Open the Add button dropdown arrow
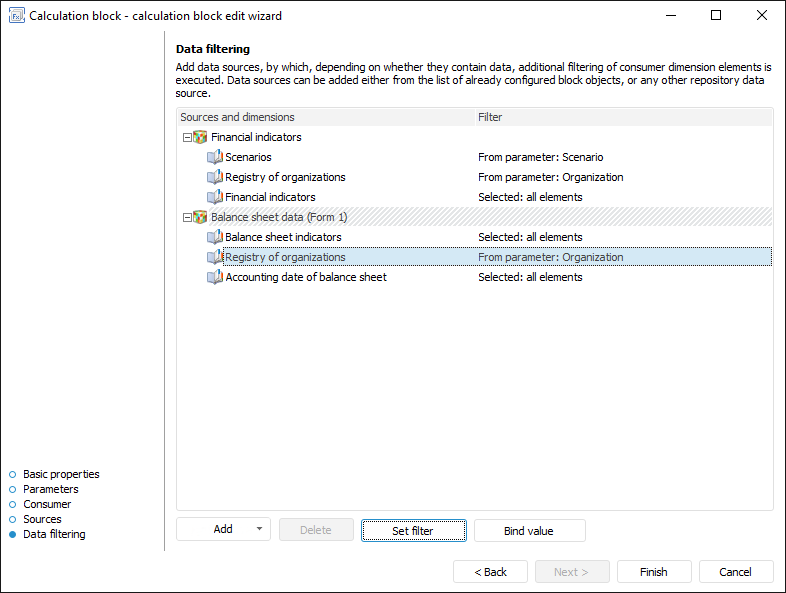 click(259, 530)
